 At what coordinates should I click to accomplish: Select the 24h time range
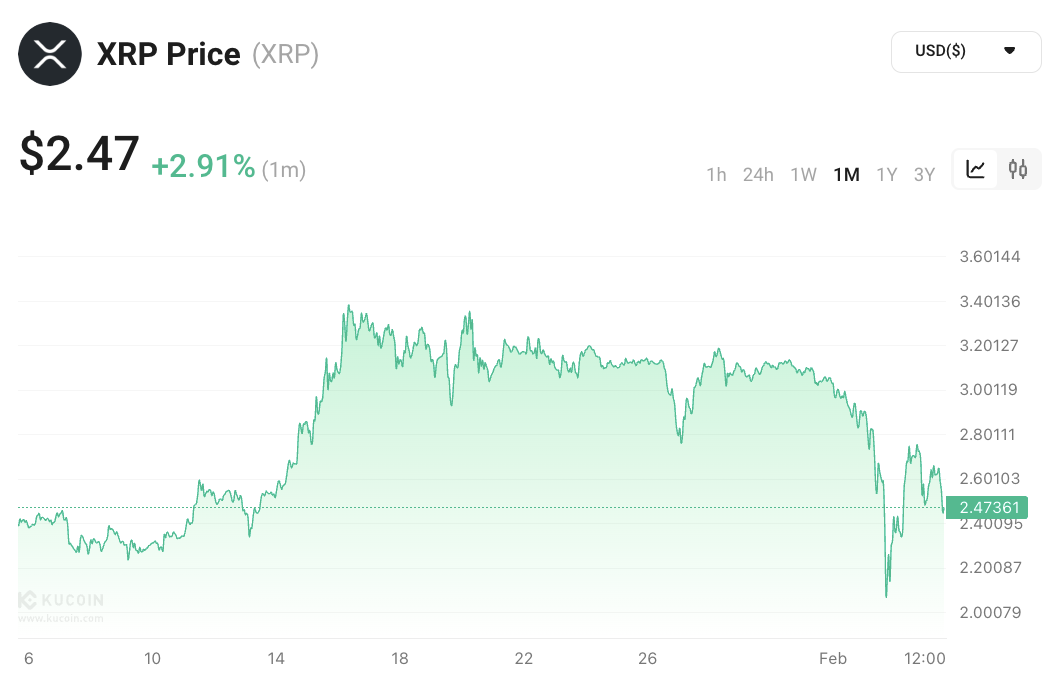click(x=758, y=175)
